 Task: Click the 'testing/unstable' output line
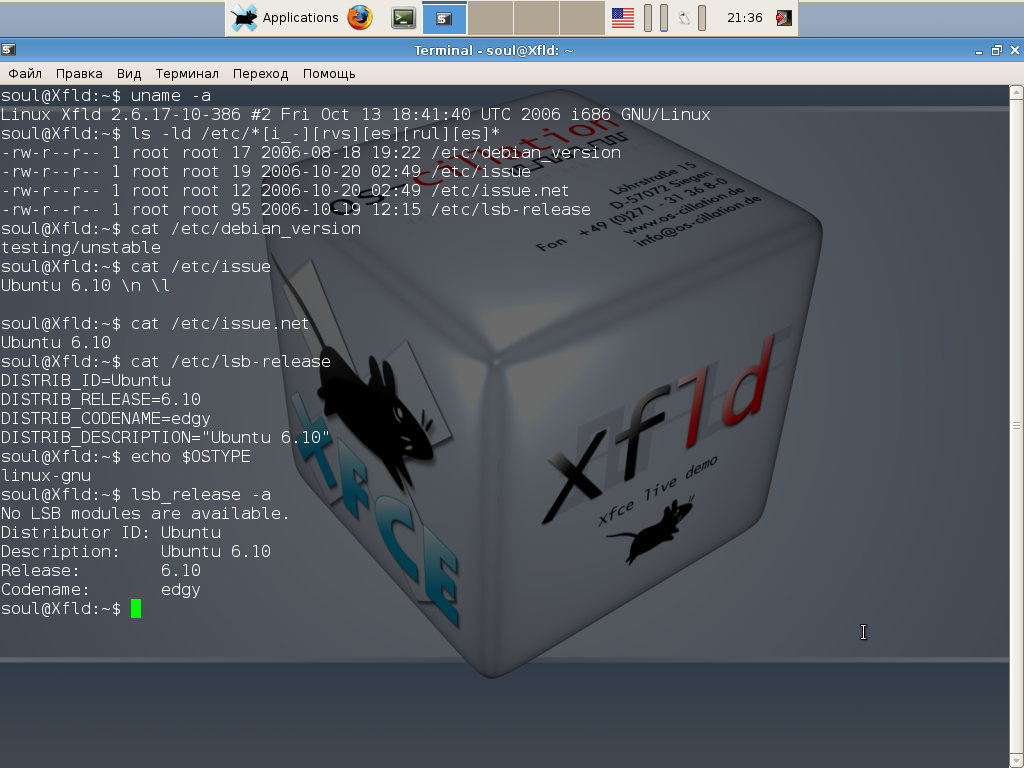(x=80, y=248)
